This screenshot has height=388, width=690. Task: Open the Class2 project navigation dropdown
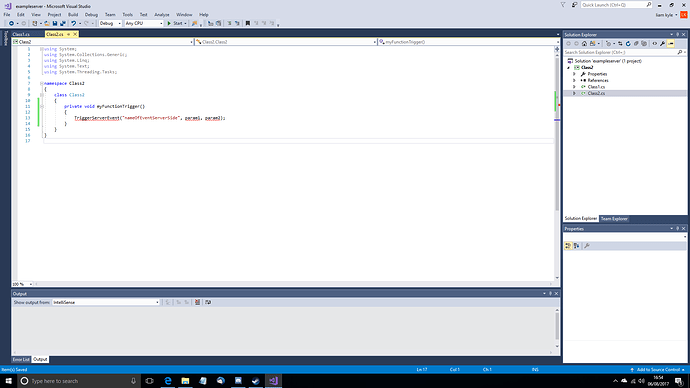pos(103,42)
